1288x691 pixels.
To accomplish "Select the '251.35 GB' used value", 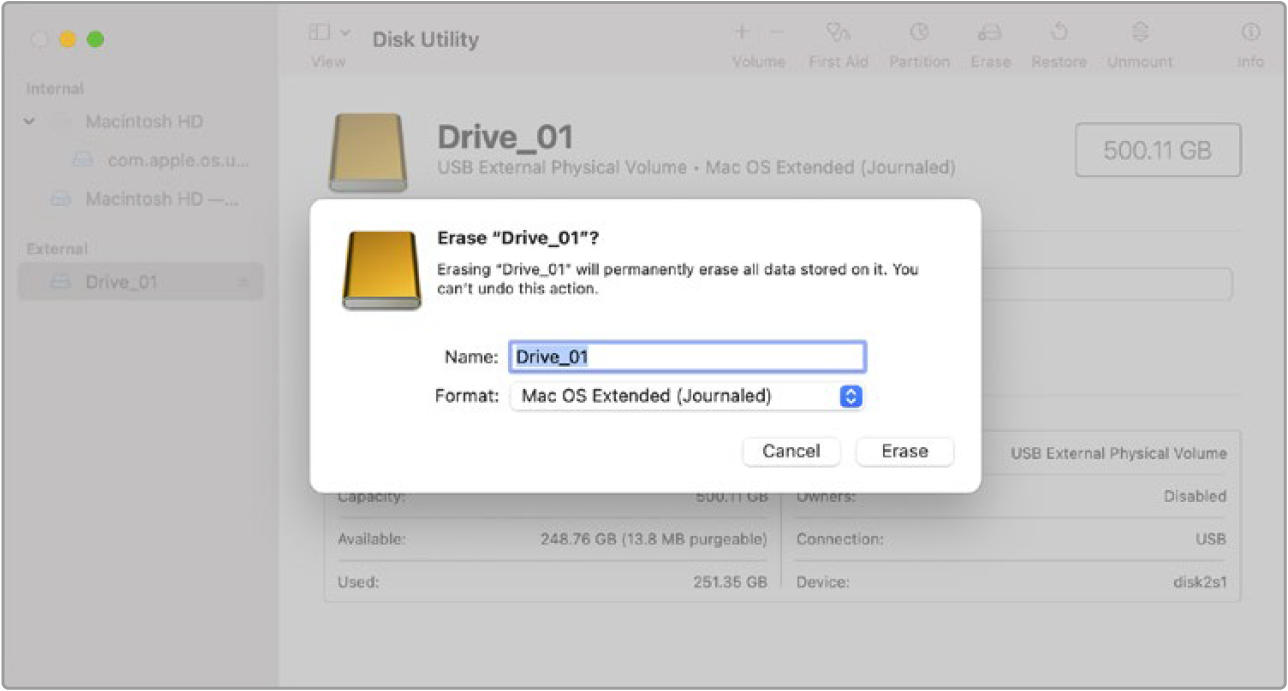I will coord(730,581).
